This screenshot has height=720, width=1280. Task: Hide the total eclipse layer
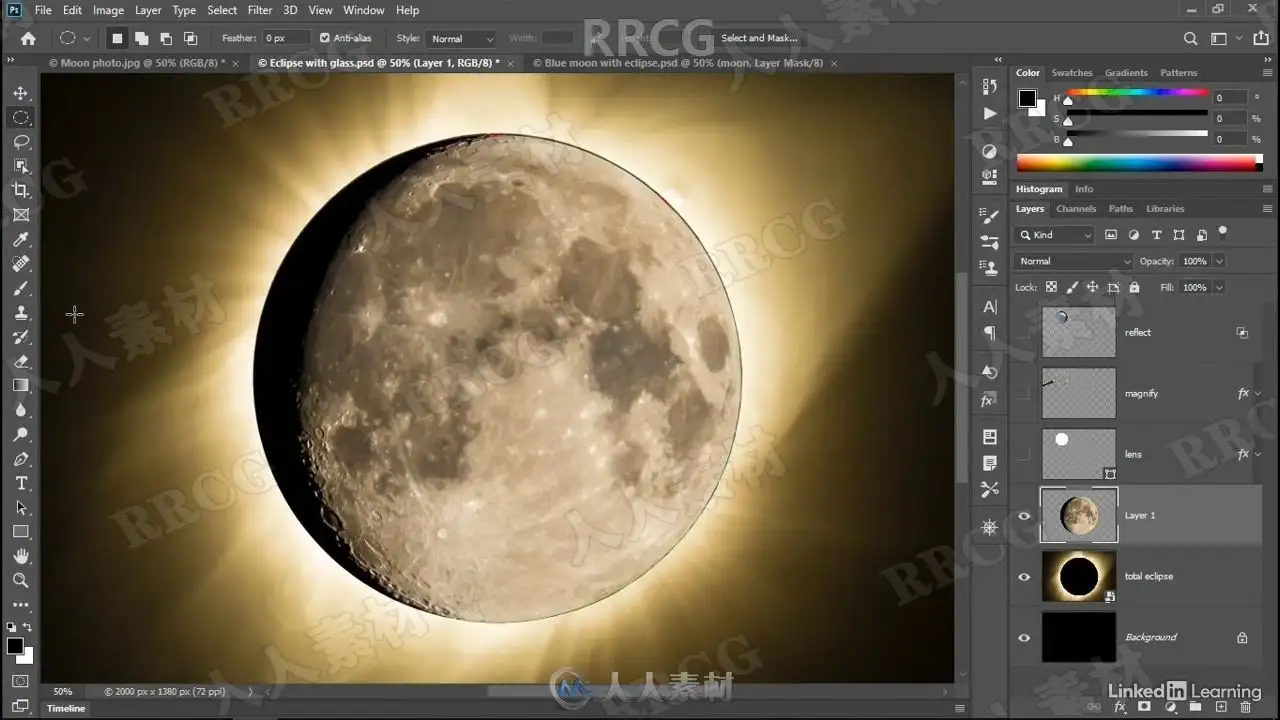[1024, 577]
